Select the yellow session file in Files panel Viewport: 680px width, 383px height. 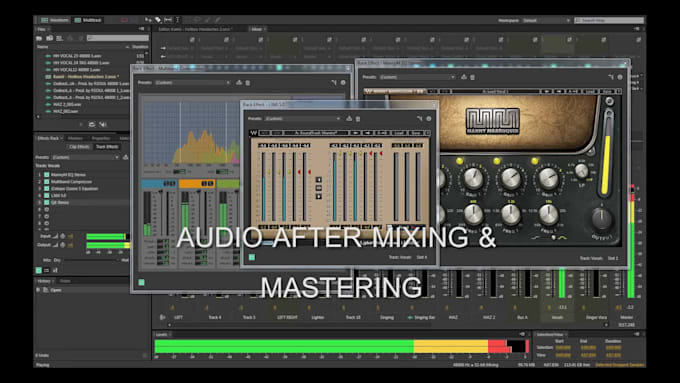pyautogui.click(x=85, y=77)
